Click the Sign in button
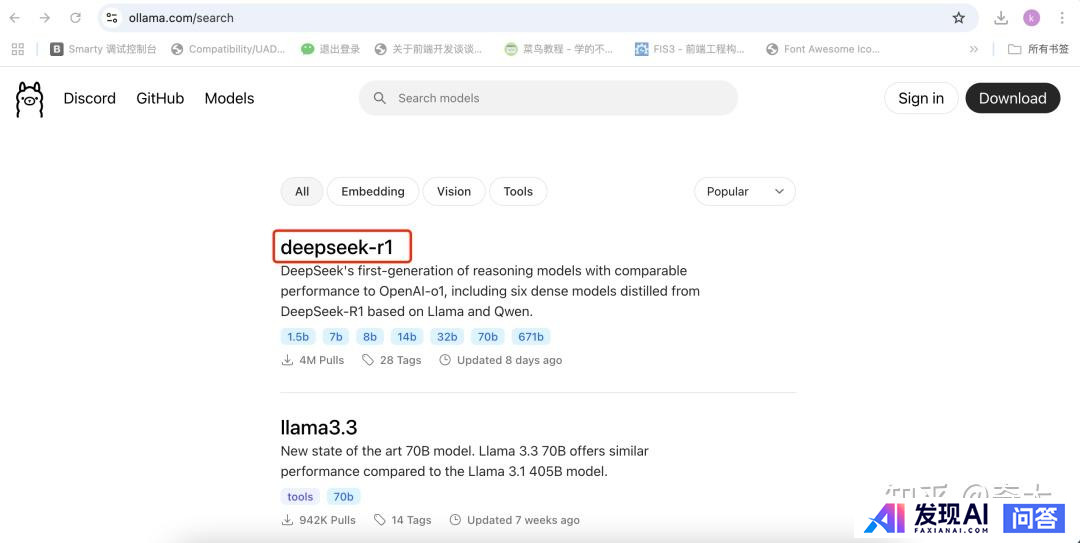The height and width of the screenshot is (543, 1080). 921,98
